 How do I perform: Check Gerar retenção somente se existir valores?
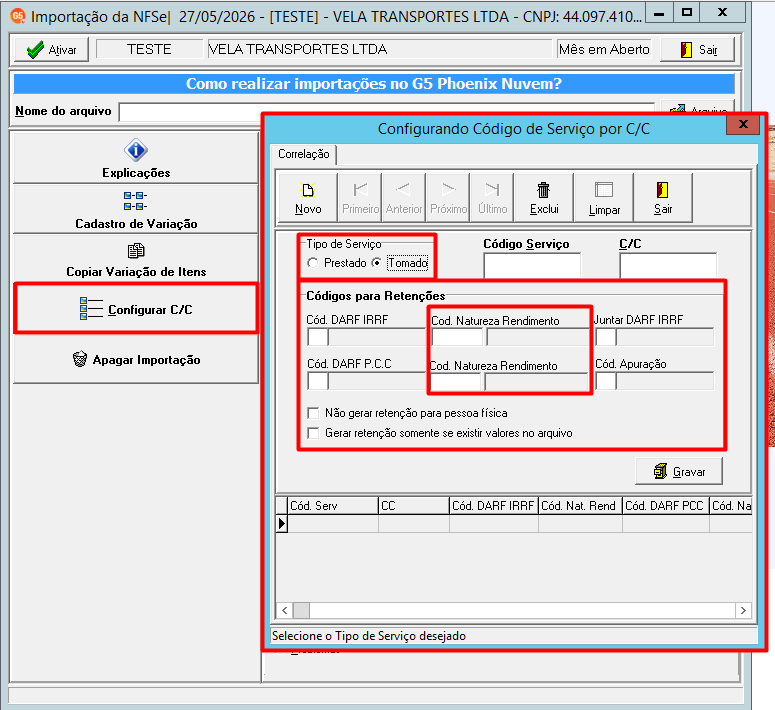tap(313, 433)
